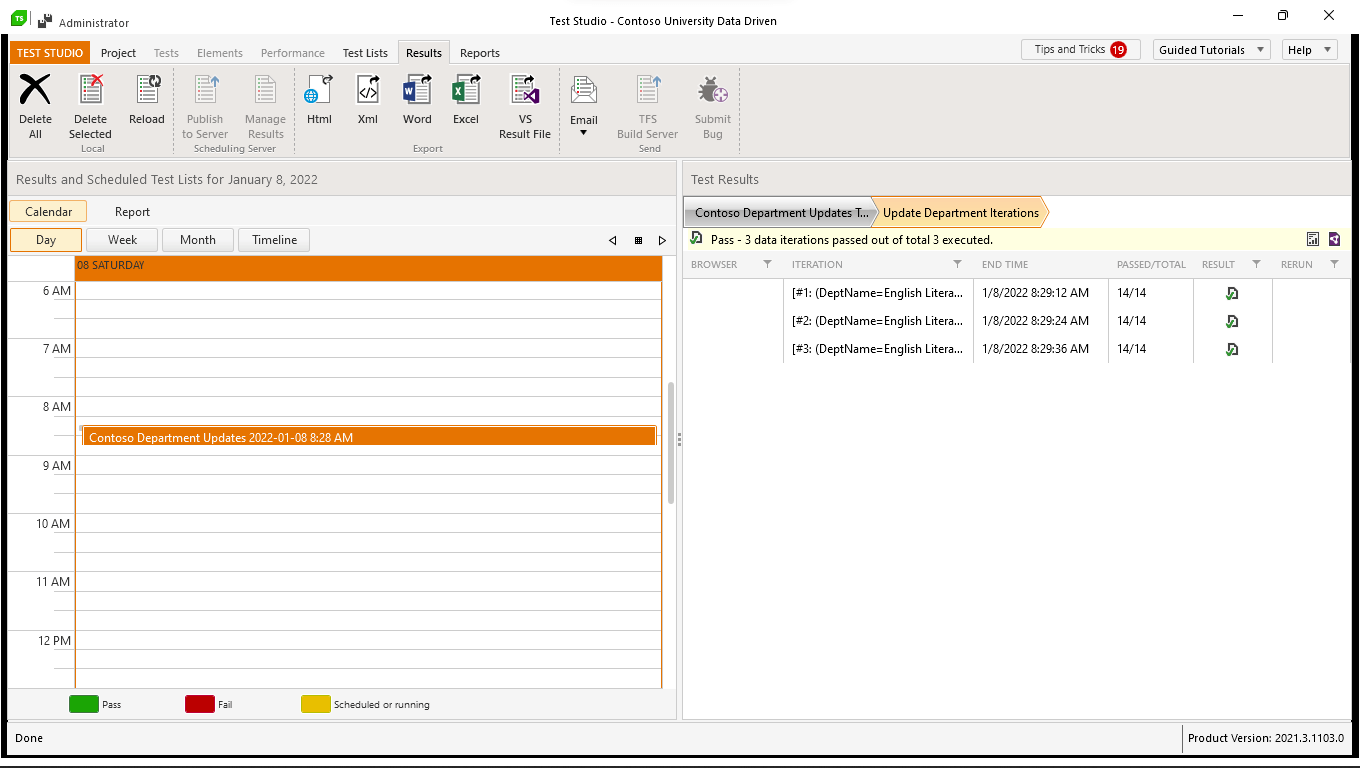The width and height of the screenshot is (1360, 768).
Task: Click the green TS application icon
Action: pyautogui.click(x=19, y=17)
